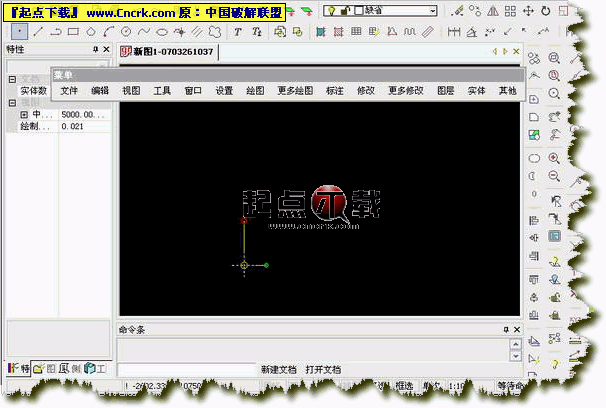Screen dimensions: 606x408
Task: Expand the 中 property tree node
Action: tap(23, 115)
